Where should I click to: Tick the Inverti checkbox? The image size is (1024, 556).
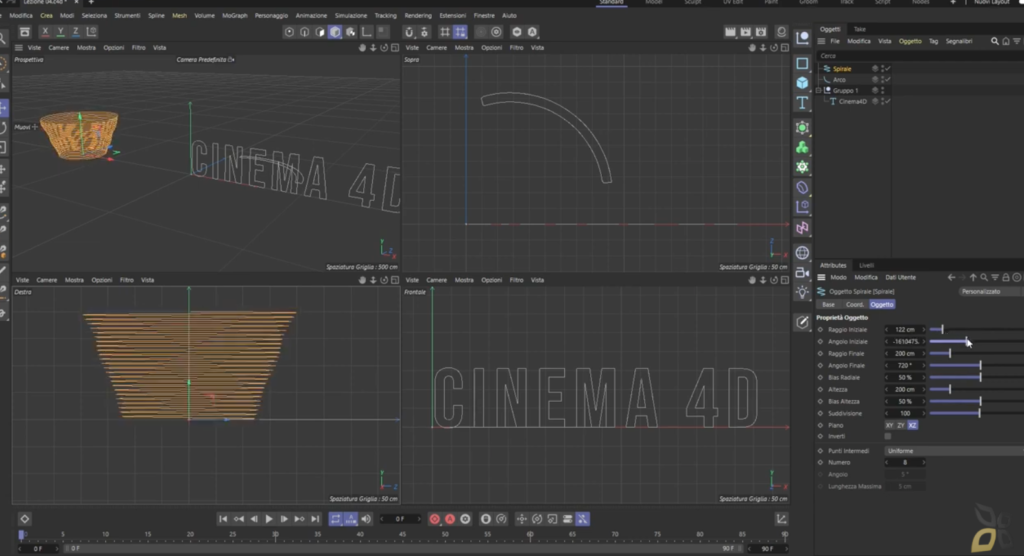(888, 436)
